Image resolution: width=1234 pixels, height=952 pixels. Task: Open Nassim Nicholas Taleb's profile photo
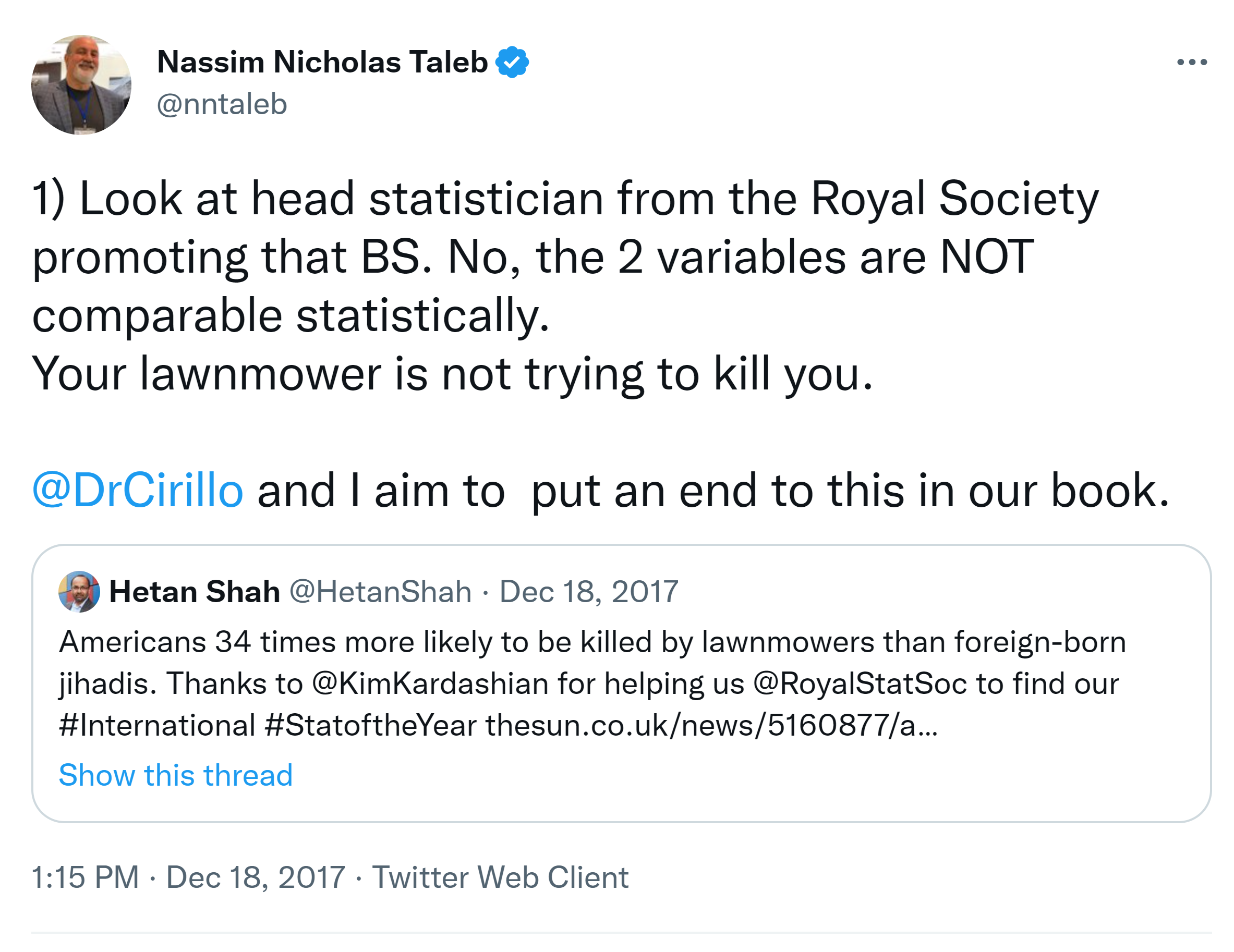pyautogui.click(x=81, y=84)
